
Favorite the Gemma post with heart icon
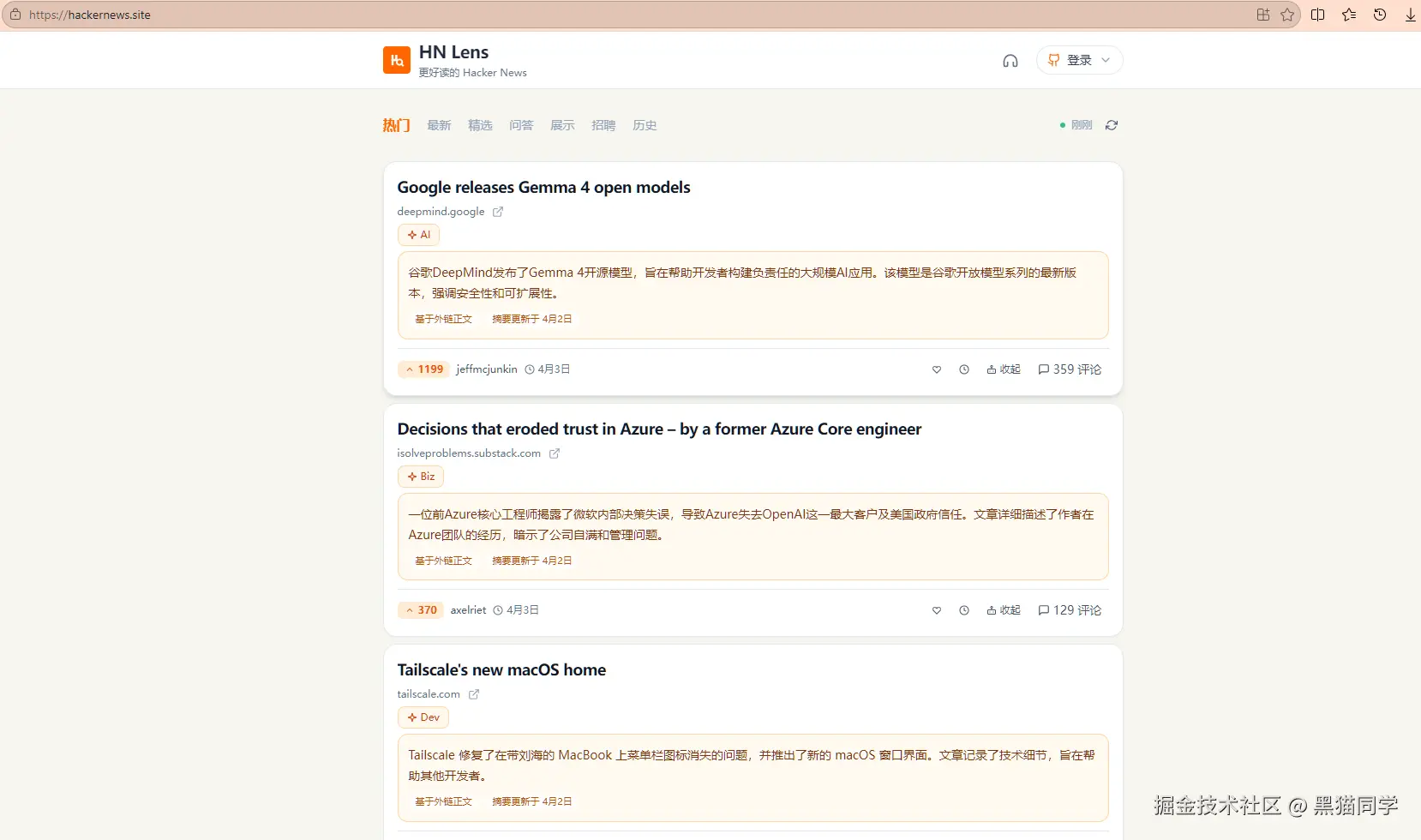pos(937,369)
